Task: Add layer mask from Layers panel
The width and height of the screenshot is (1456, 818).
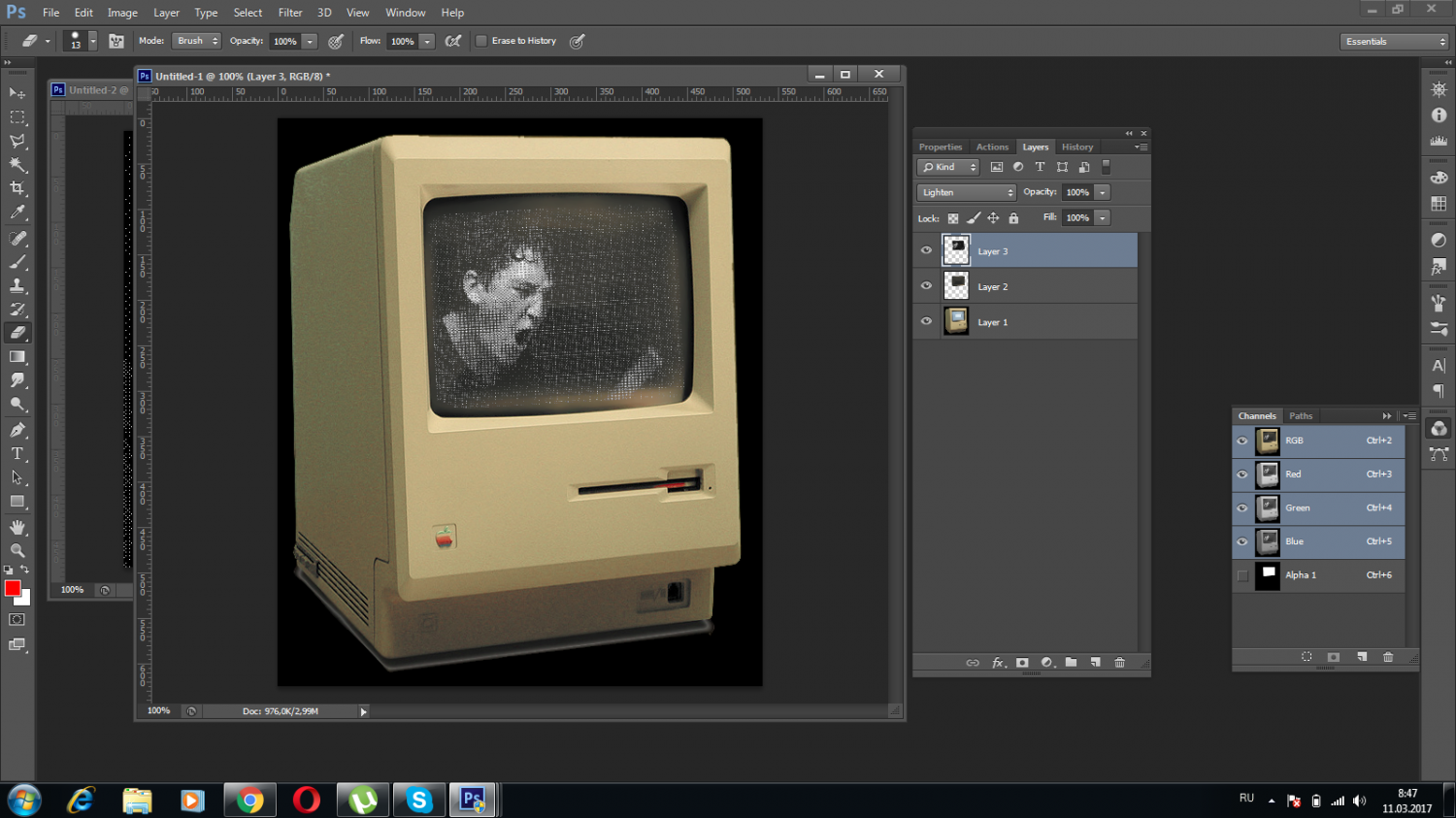Action: tap(1022, 663)
